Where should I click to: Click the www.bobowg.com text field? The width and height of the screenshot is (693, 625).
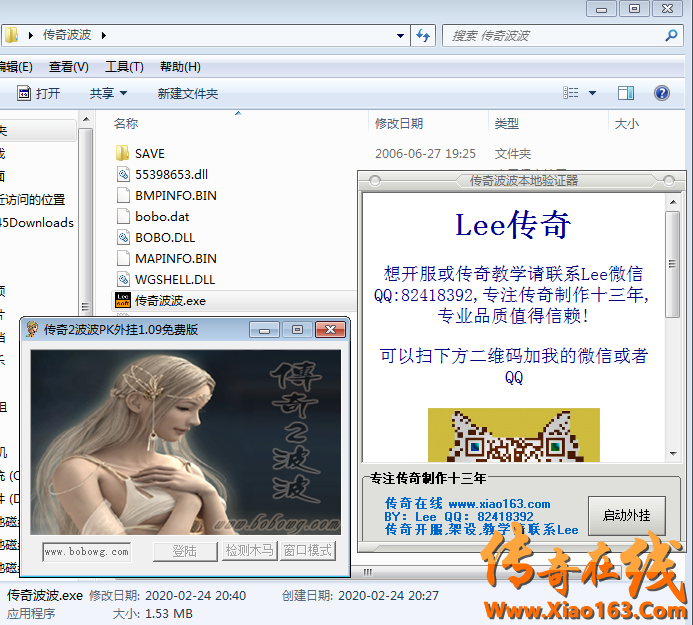87,552
